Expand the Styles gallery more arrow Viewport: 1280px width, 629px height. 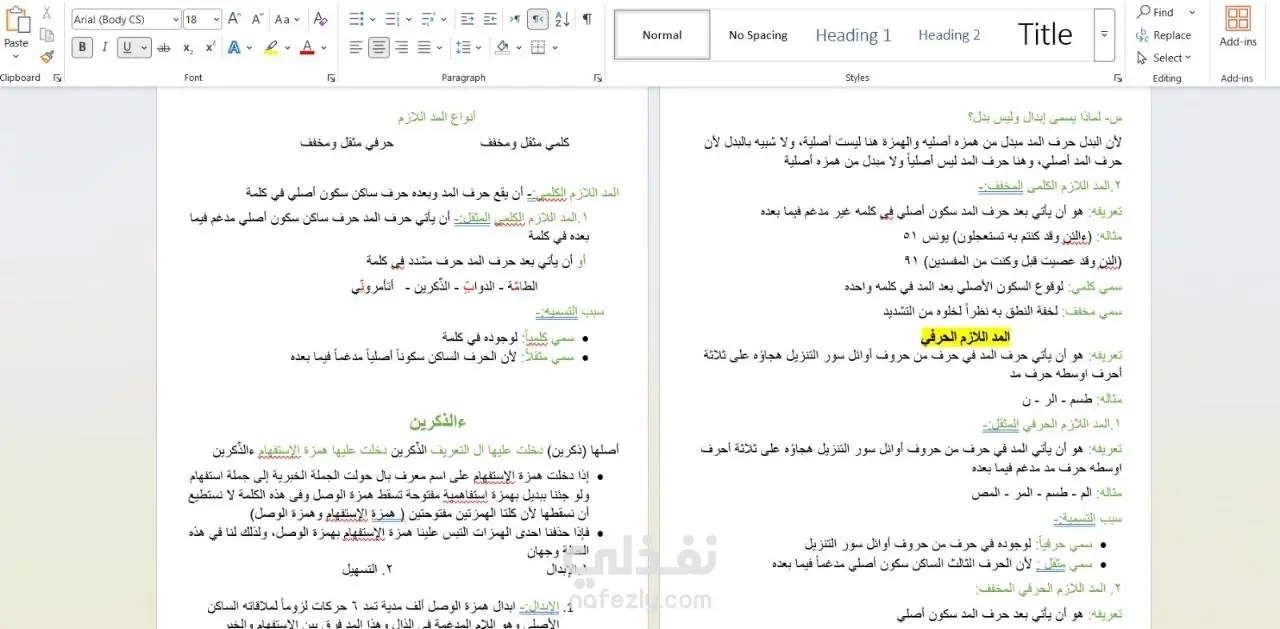click(x=1104, y=34)
